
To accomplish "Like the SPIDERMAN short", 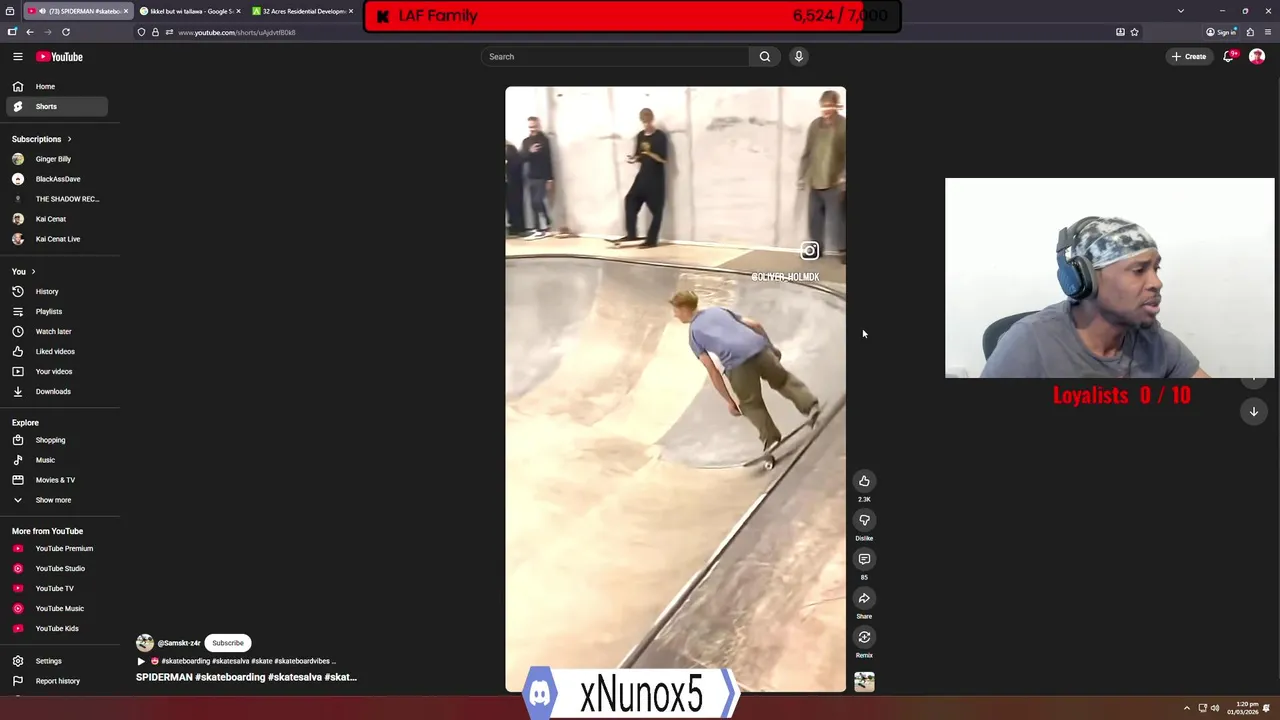I will click(x=864, y=481).
